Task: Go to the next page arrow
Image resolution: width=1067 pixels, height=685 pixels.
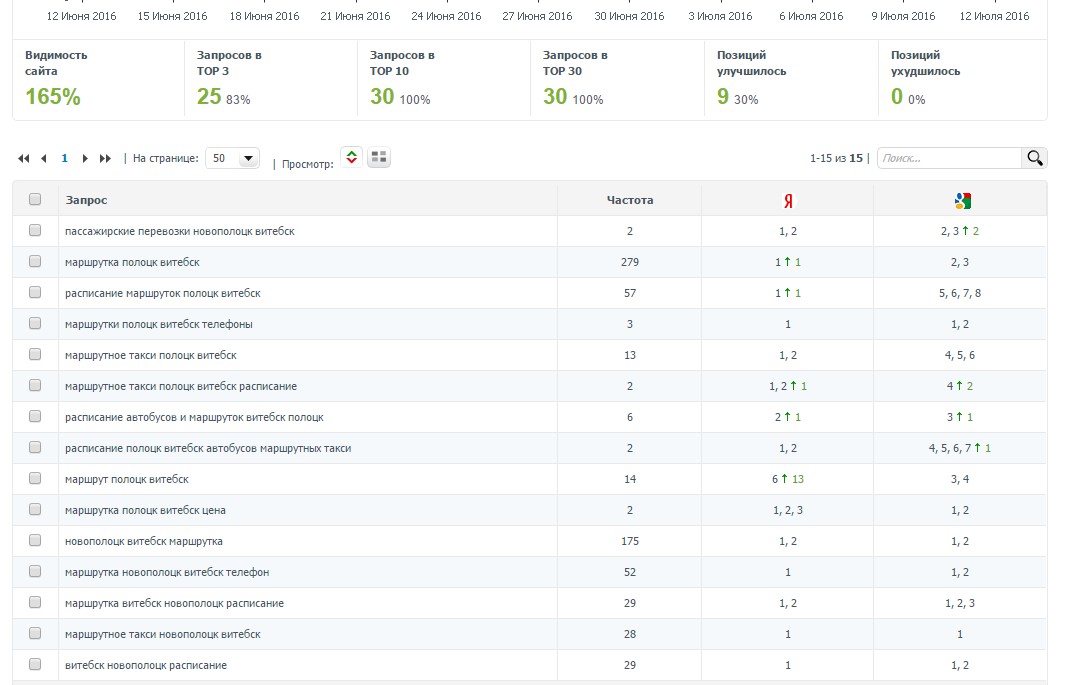Action: (x=85, y=159)
